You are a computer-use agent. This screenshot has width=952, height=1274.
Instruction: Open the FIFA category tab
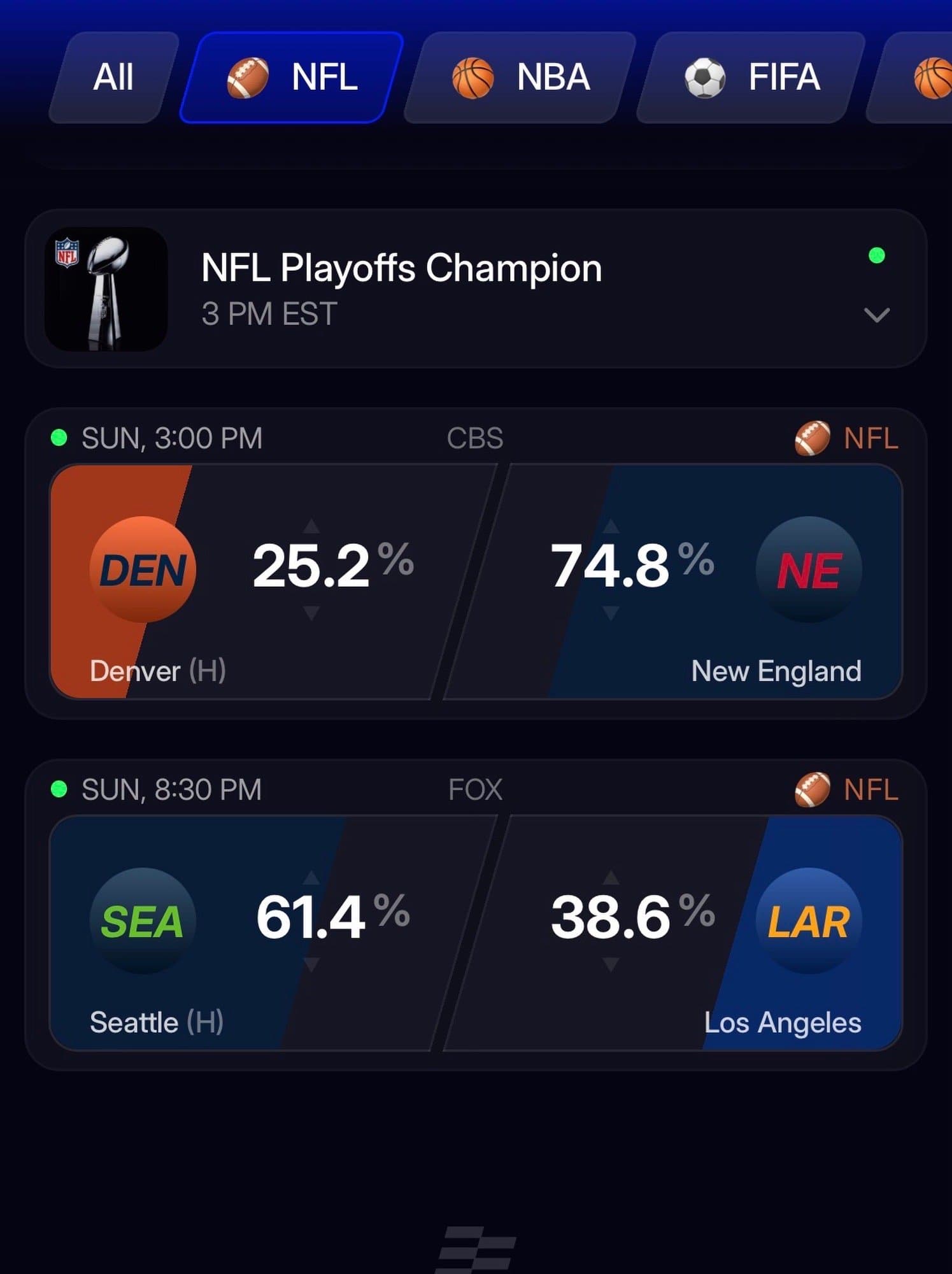[x=751, y=78]
